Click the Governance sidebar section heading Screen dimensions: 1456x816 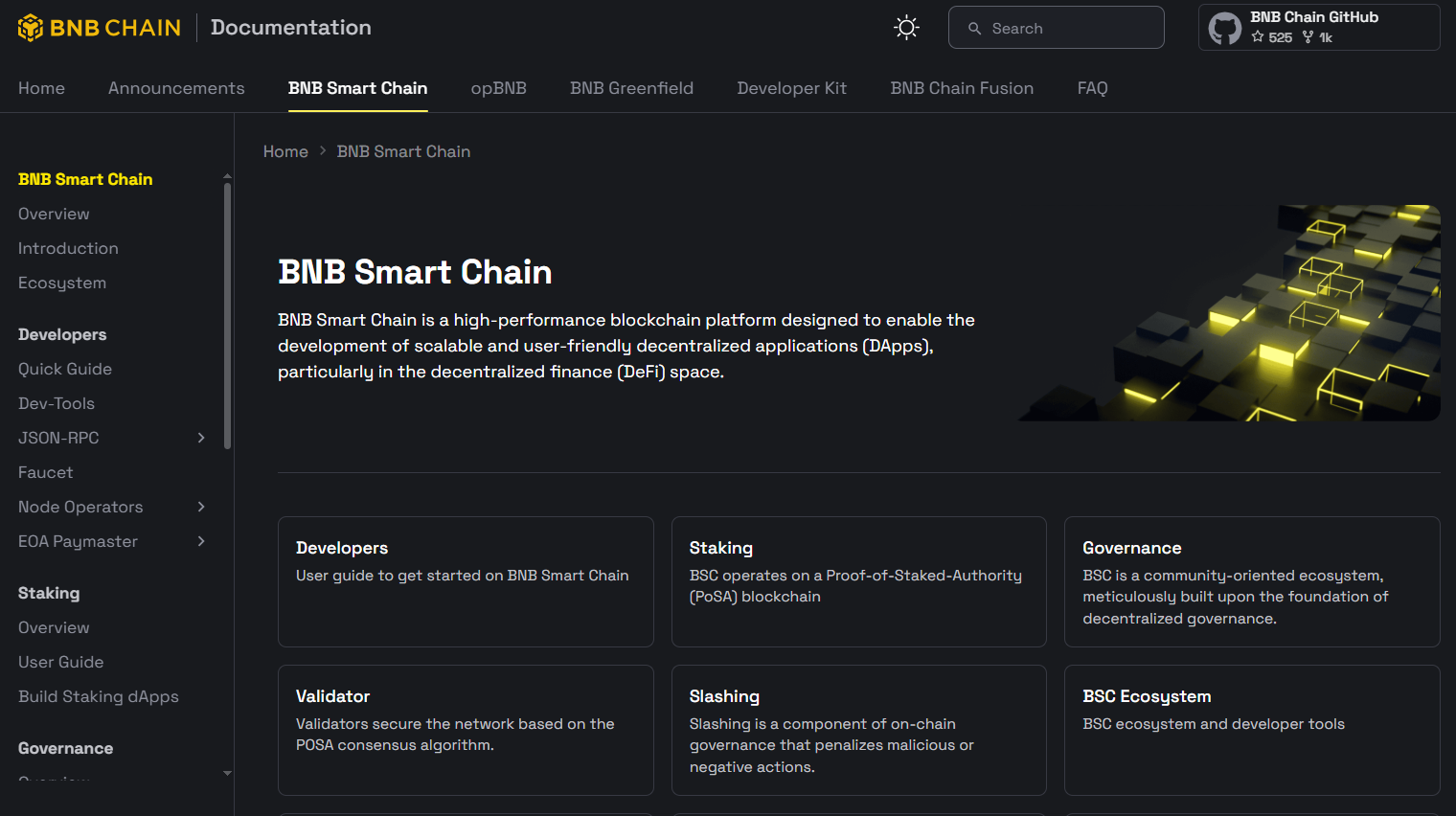tap(65, 748)
